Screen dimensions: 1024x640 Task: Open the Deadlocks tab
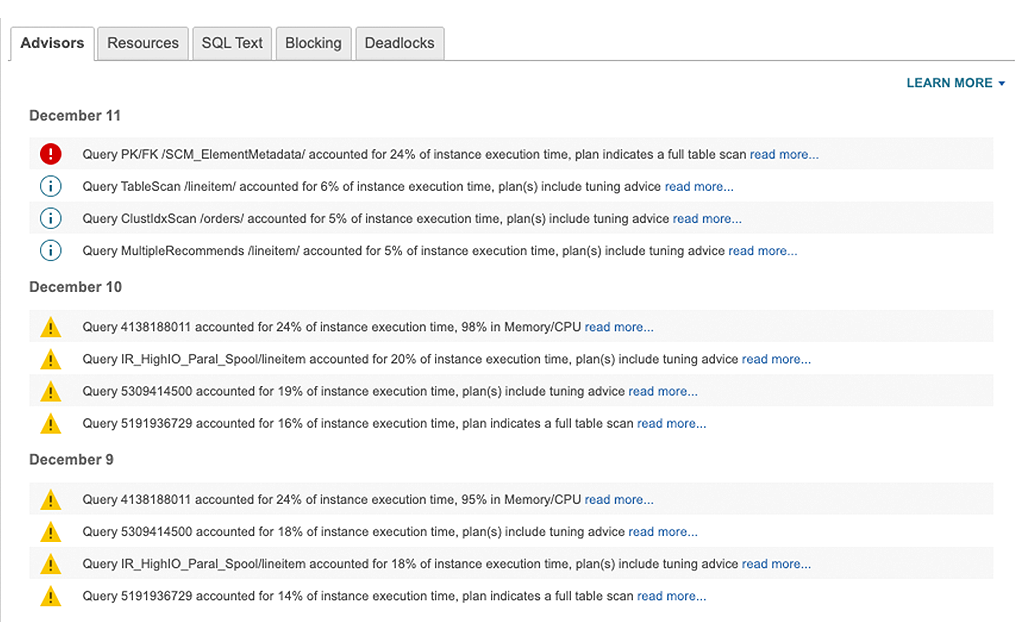point(399,43)
